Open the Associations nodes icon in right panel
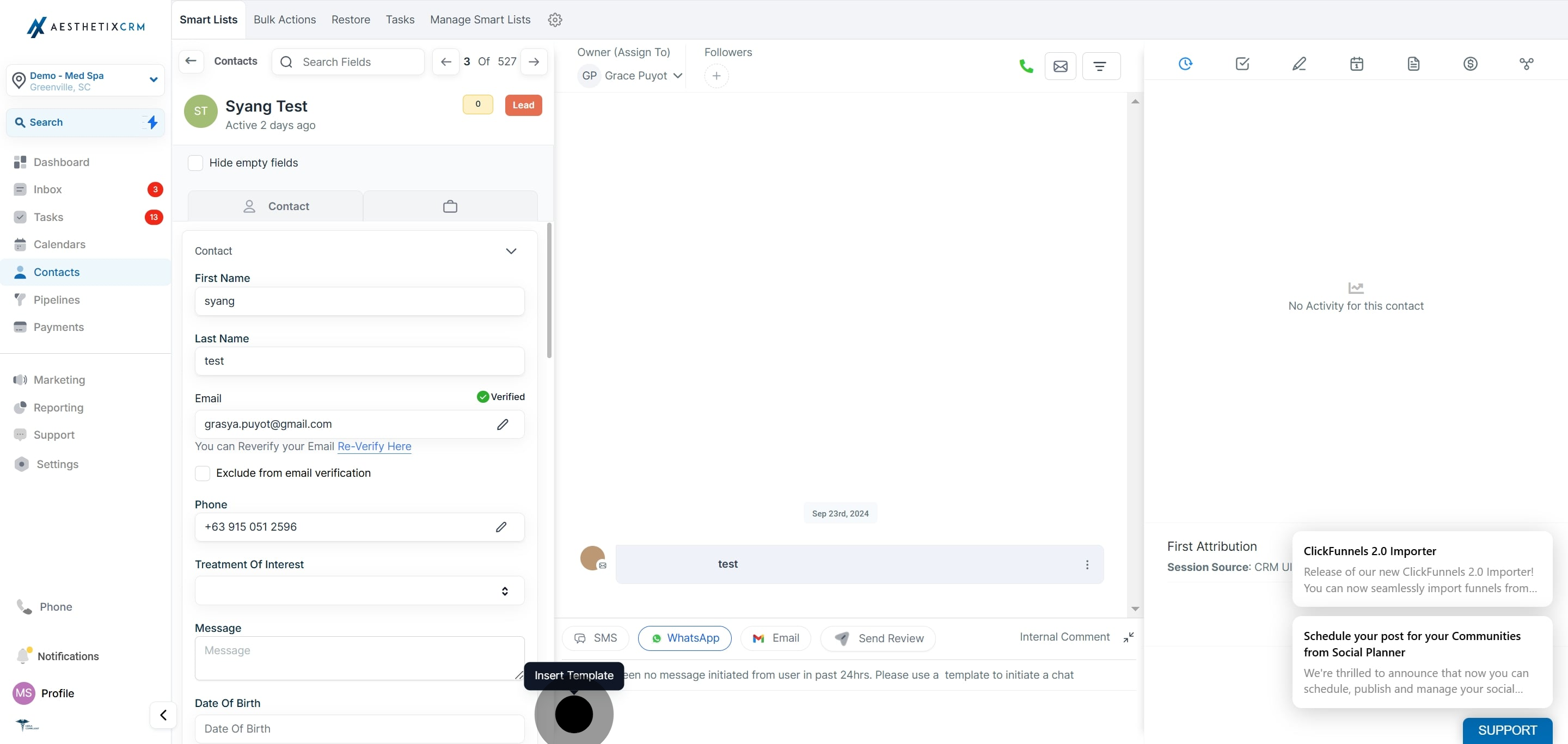The image size is (1568, 744). coord(1527,63)
